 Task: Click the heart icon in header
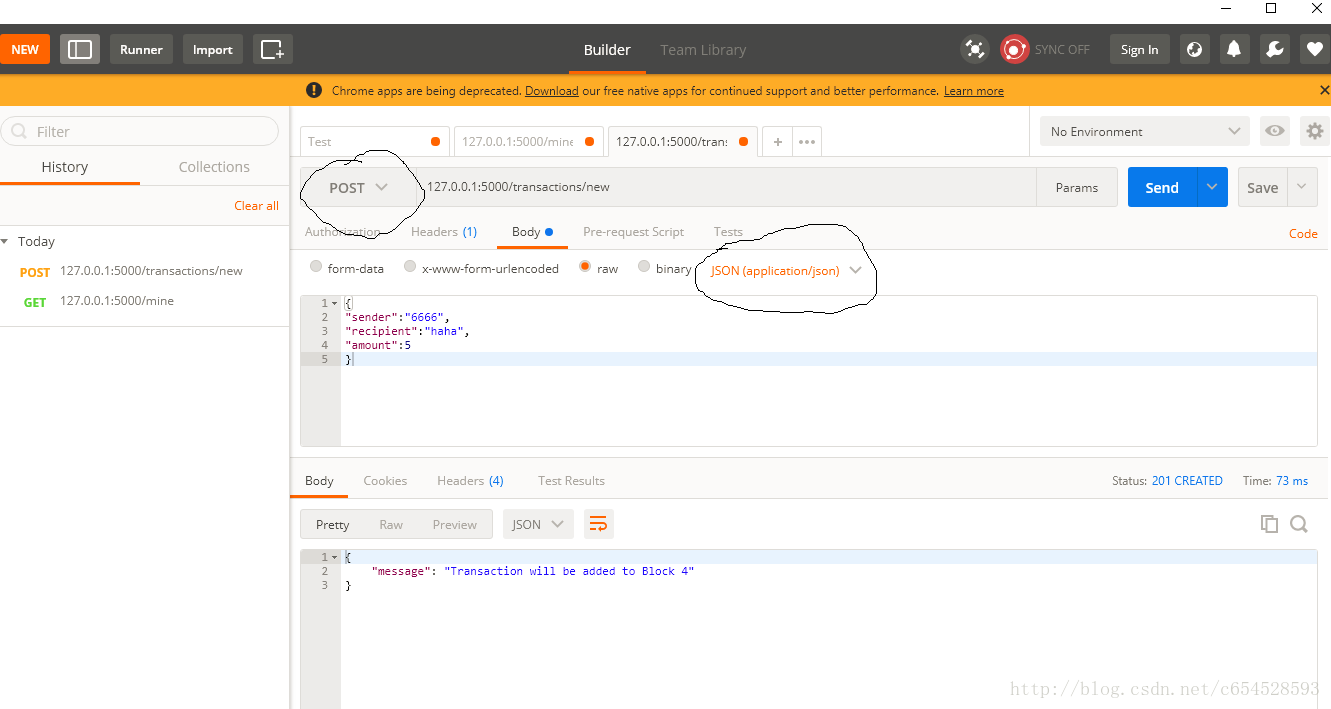1315,49
